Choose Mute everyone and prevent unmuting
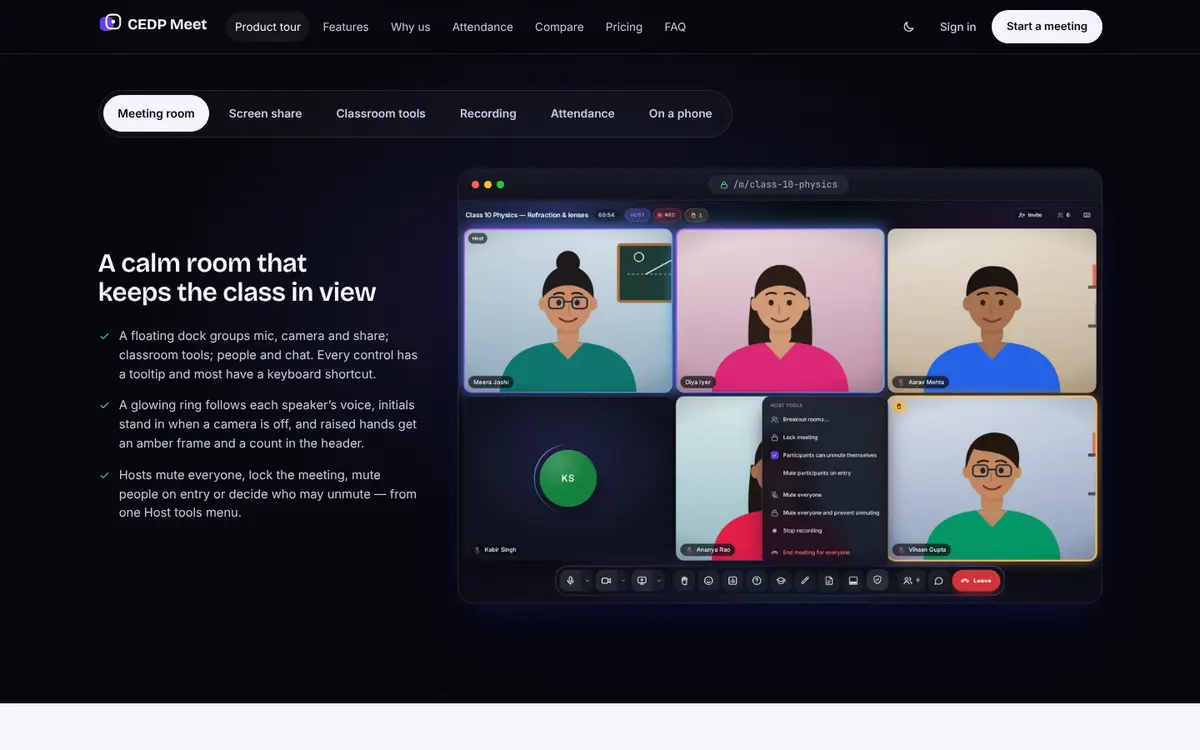Viewport: 1200px width, 750px height. (x=824, y=512)
